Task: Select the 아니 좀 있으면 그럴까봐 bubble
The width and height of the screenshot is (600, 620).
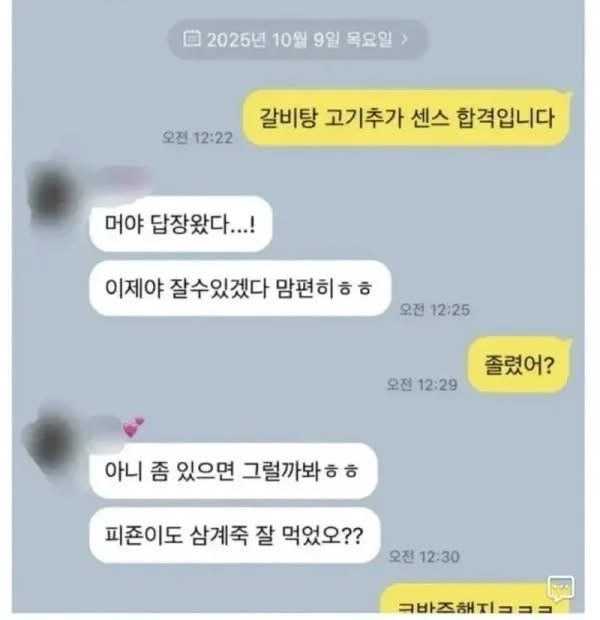Action: coord(233,471)
